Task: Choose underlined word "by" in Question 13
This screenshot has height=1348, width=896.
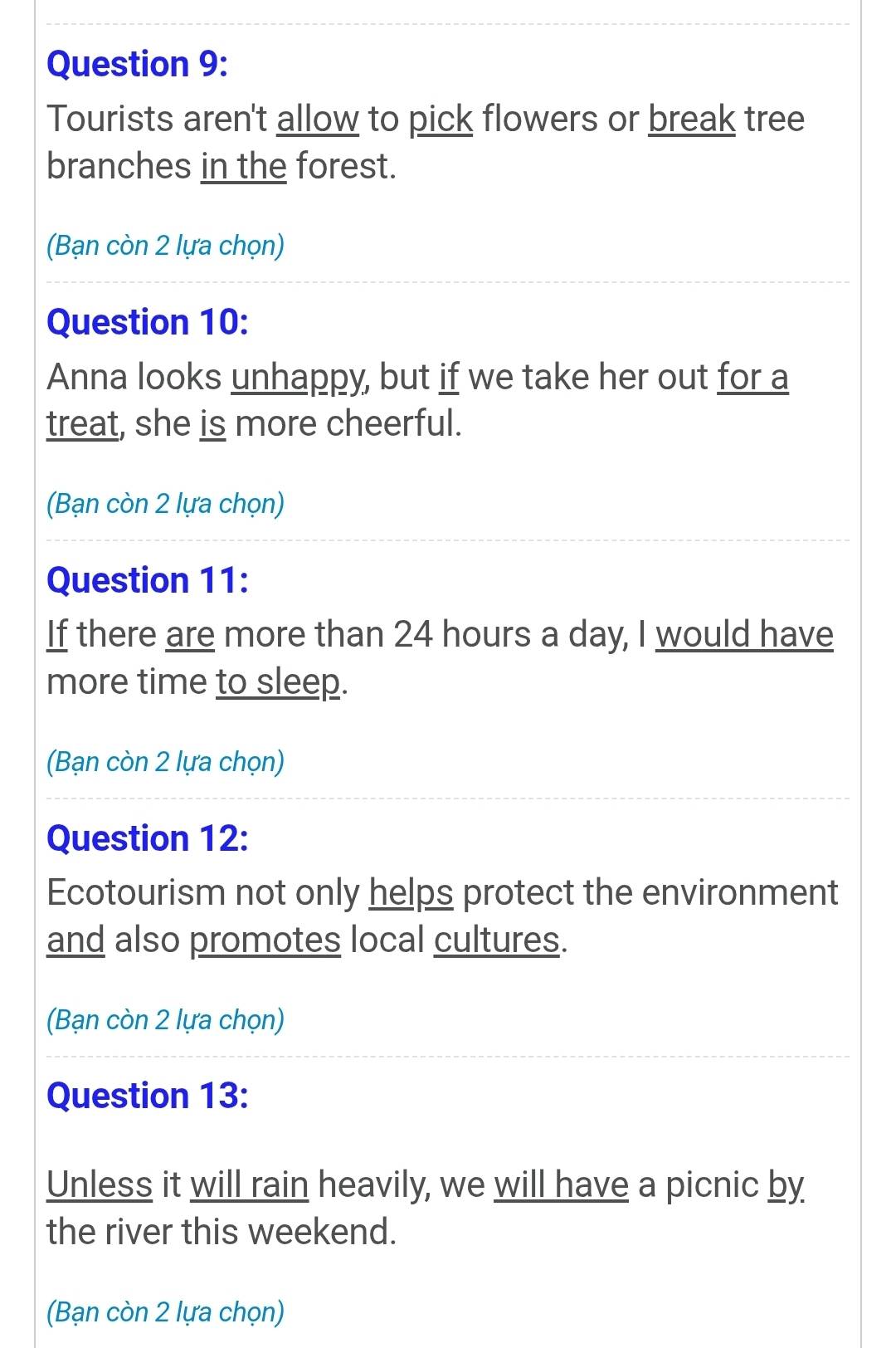Action: (x=786, y=1185)
